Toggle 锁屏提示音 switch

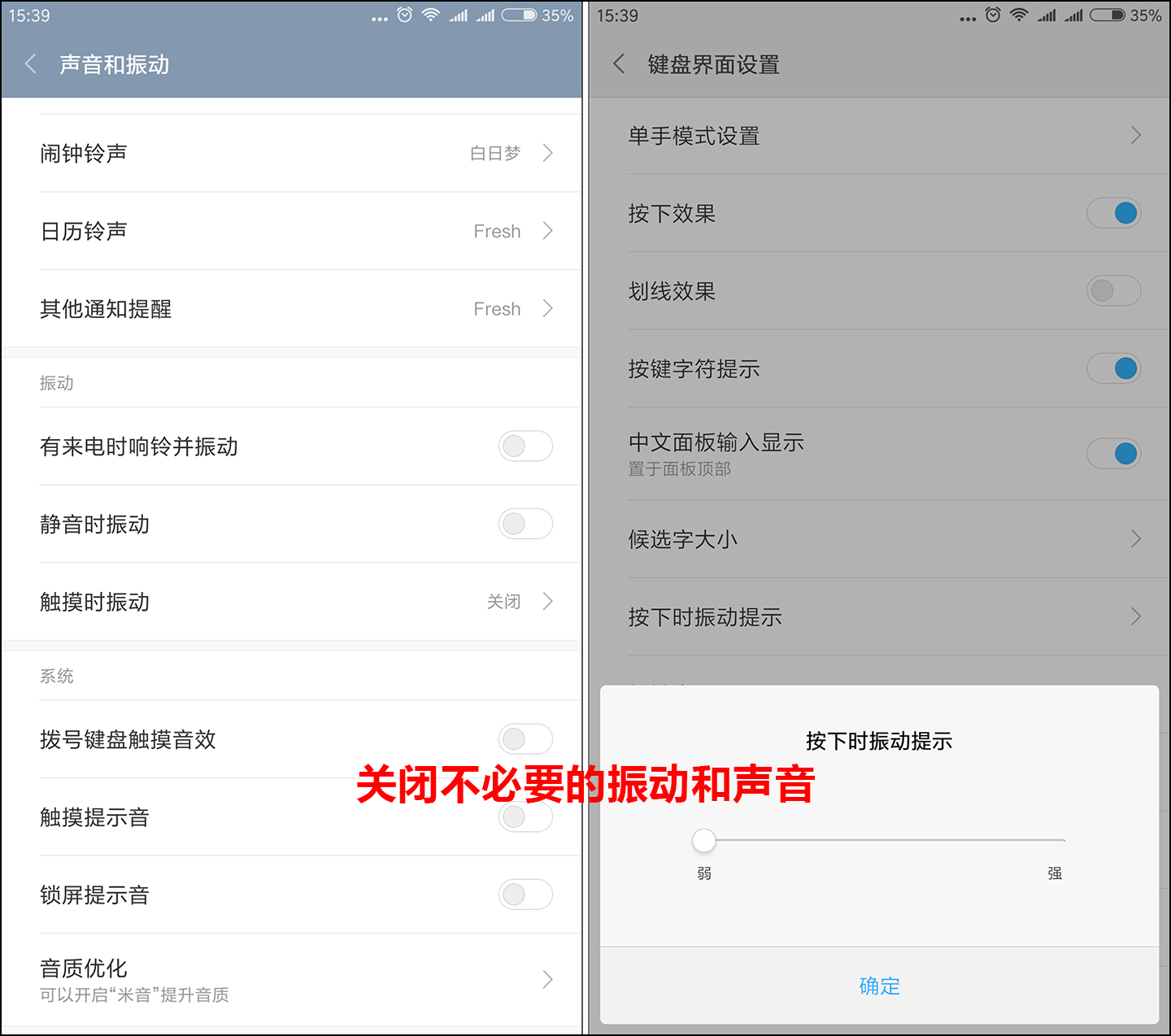(x=525, y=895)
